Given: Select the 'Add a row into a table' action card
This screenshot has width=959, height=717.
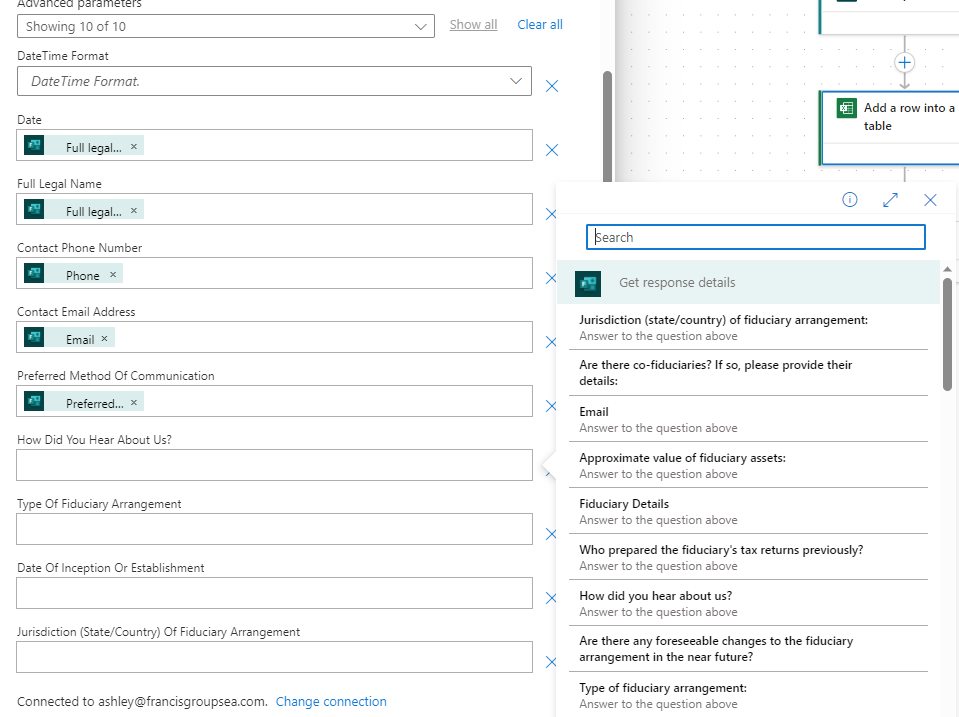Looking at the screenshot, I should (x=890, y=128).
